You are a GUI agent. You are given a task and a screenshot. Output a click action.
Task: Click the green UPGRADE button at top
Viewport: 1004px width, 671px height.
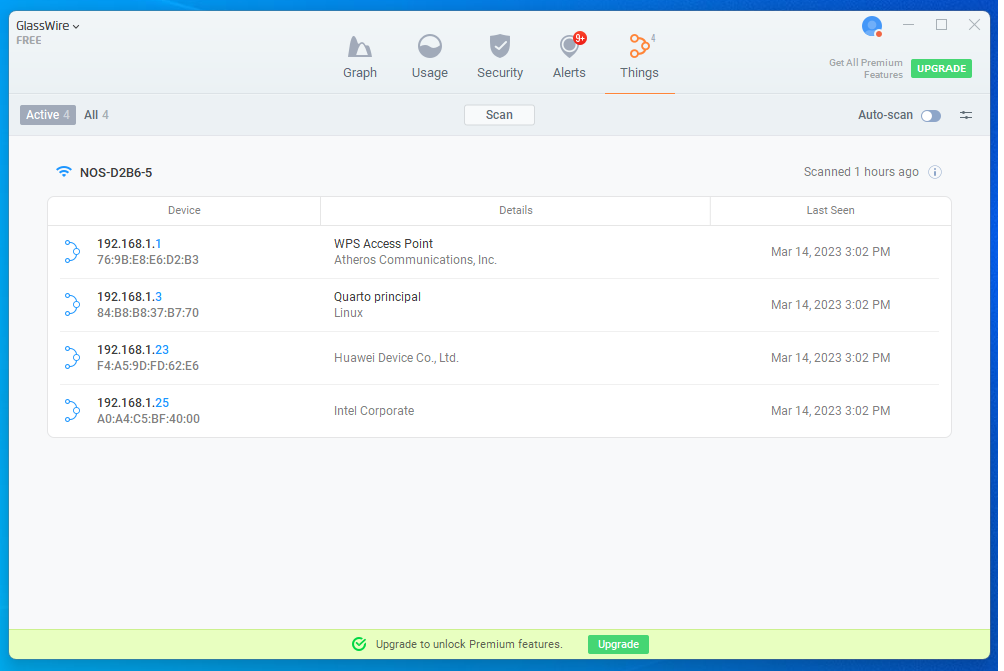point(941,69)
